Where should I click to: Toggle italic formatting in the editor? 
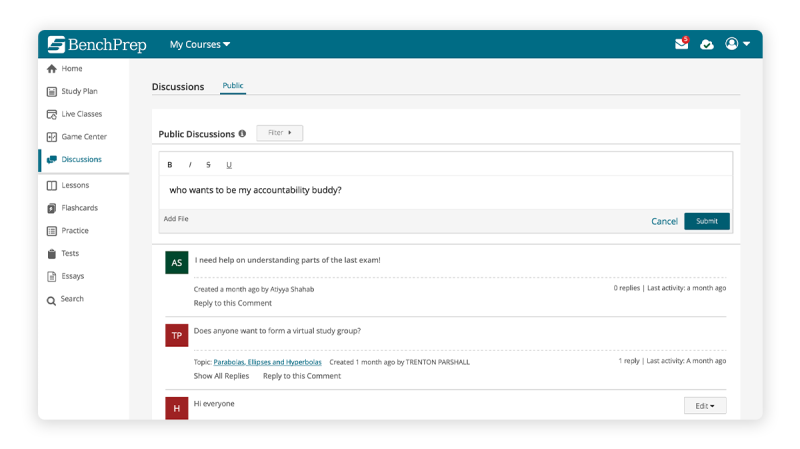point(190,165)
